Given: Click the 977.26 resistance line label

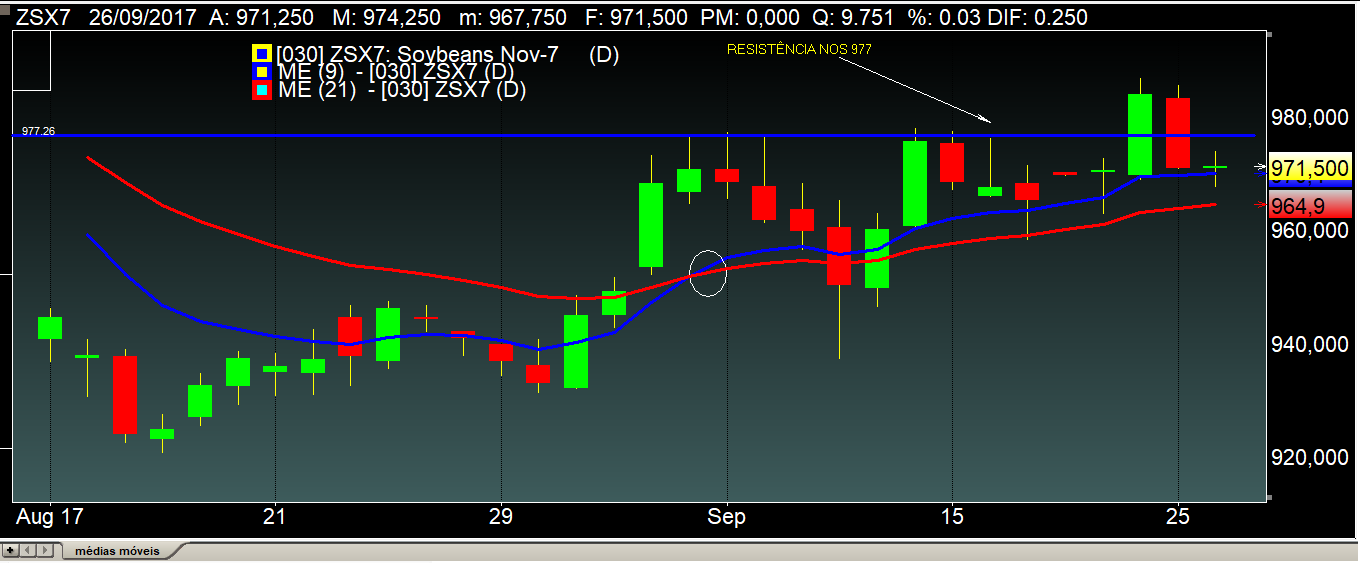Looking at the screenshot, I should (37, 130).
